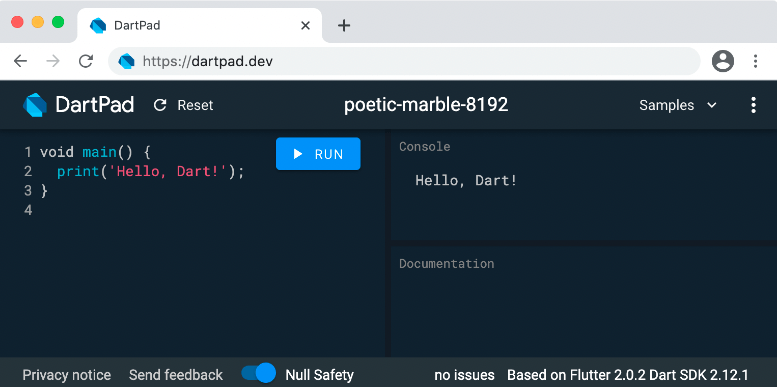
Task: Click the browser forward arrow
Action: (53, 61)
